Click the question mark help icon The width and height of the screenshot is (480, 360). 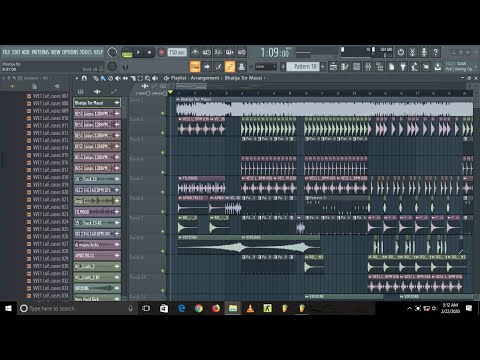(x=435, y=52)
